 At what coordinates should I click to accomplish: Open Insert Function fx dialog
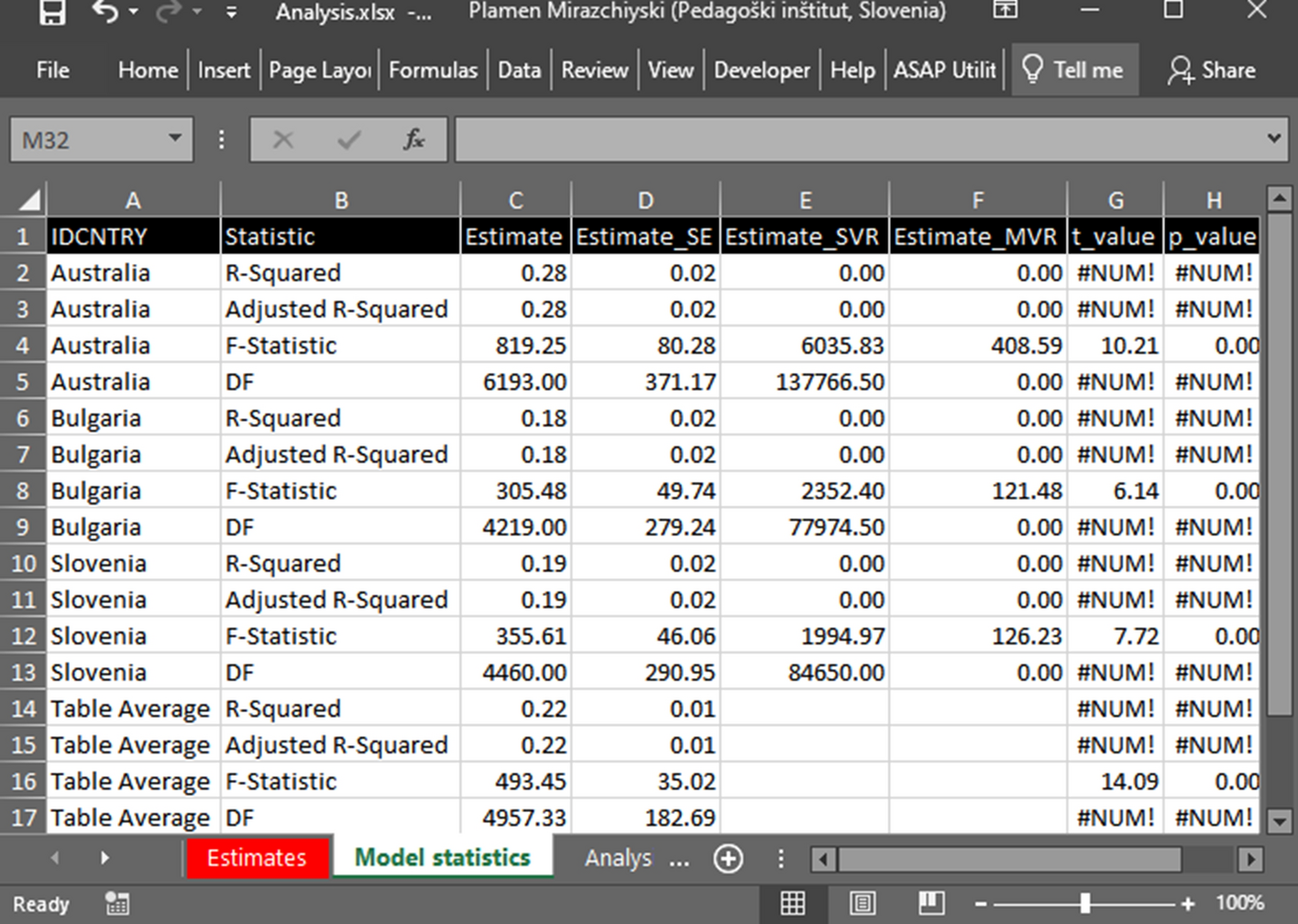coord(413,140)
